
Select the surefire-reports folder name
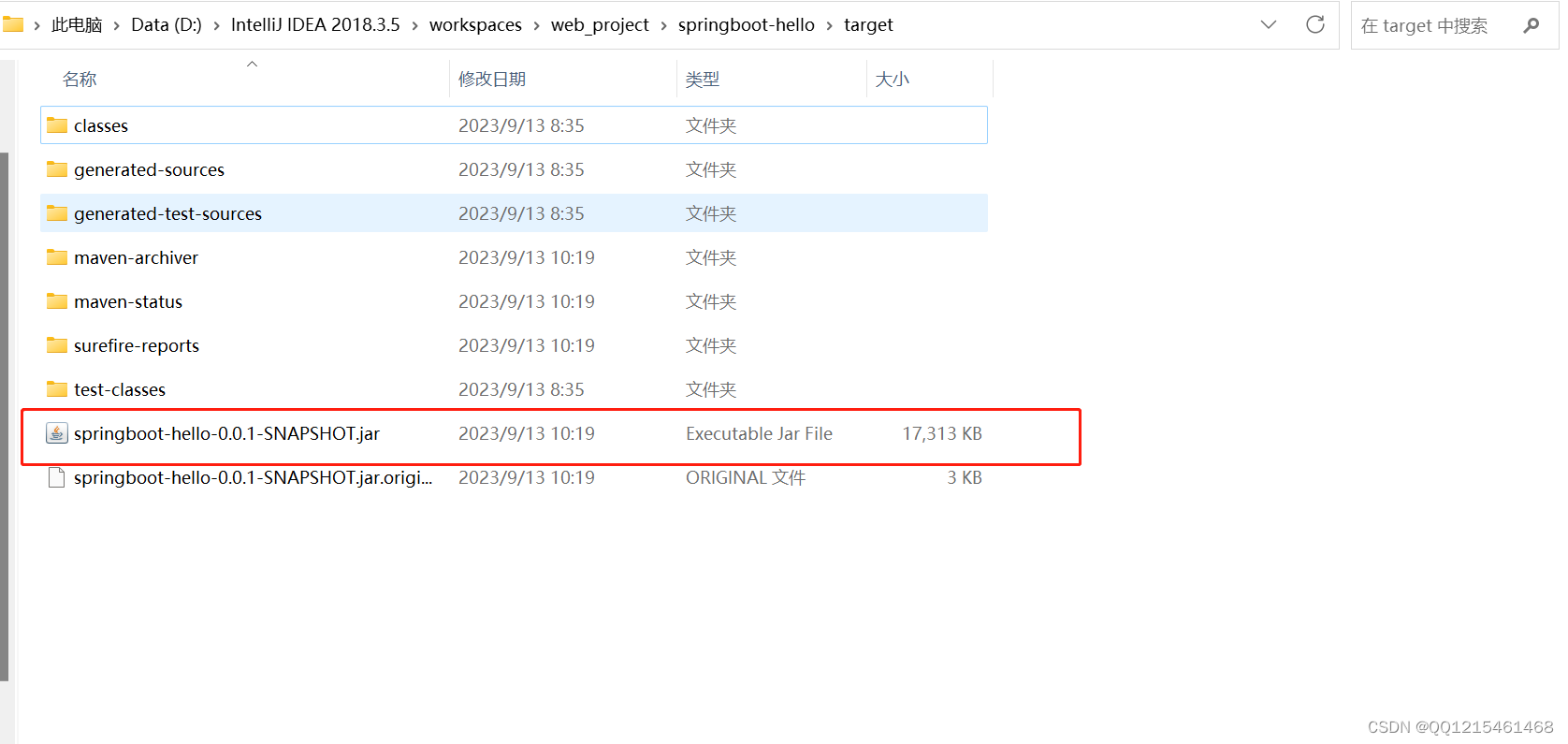(x=137, y=345)
